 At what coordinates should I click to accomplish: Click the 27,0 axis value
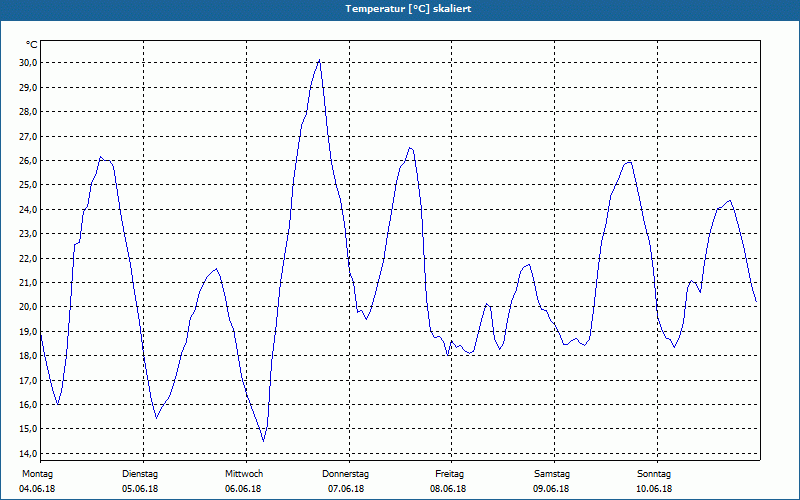point(28,136)
